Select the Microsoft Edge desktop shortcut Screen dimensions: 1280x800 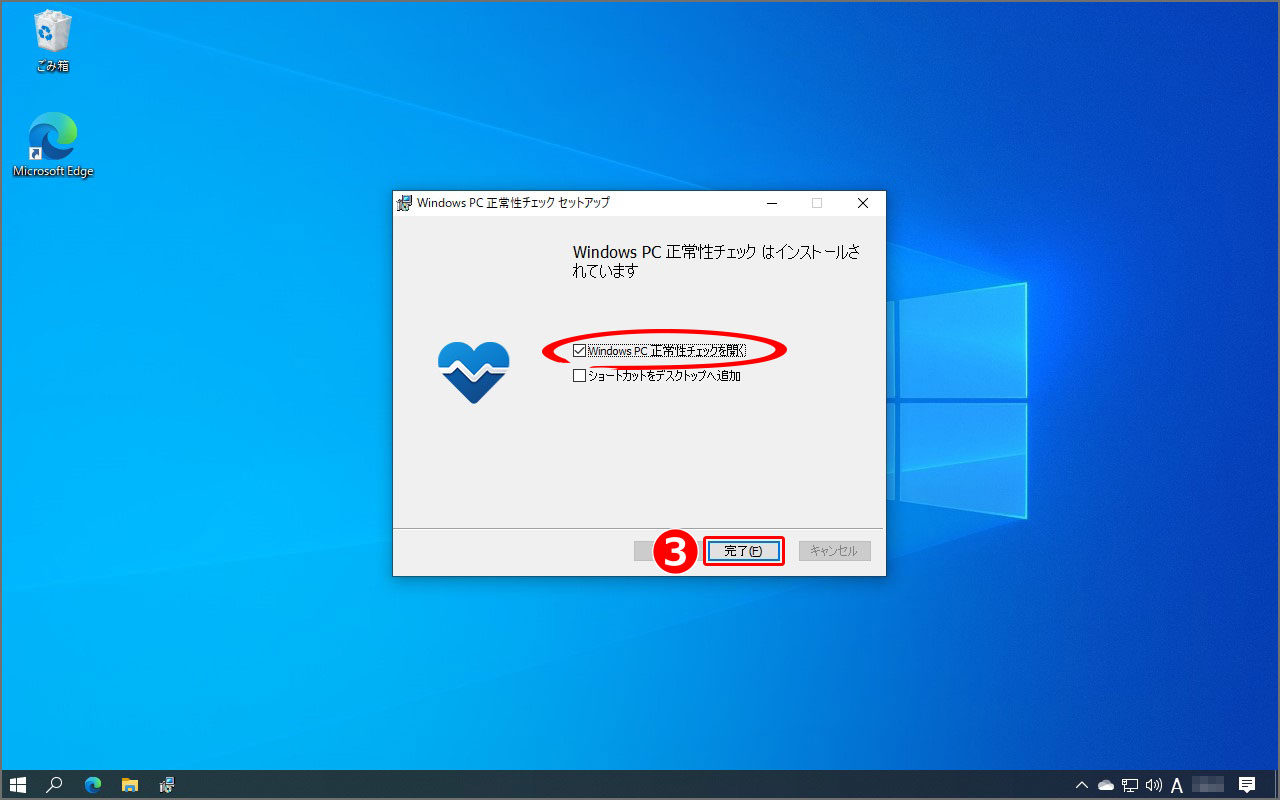coord(53,145)
